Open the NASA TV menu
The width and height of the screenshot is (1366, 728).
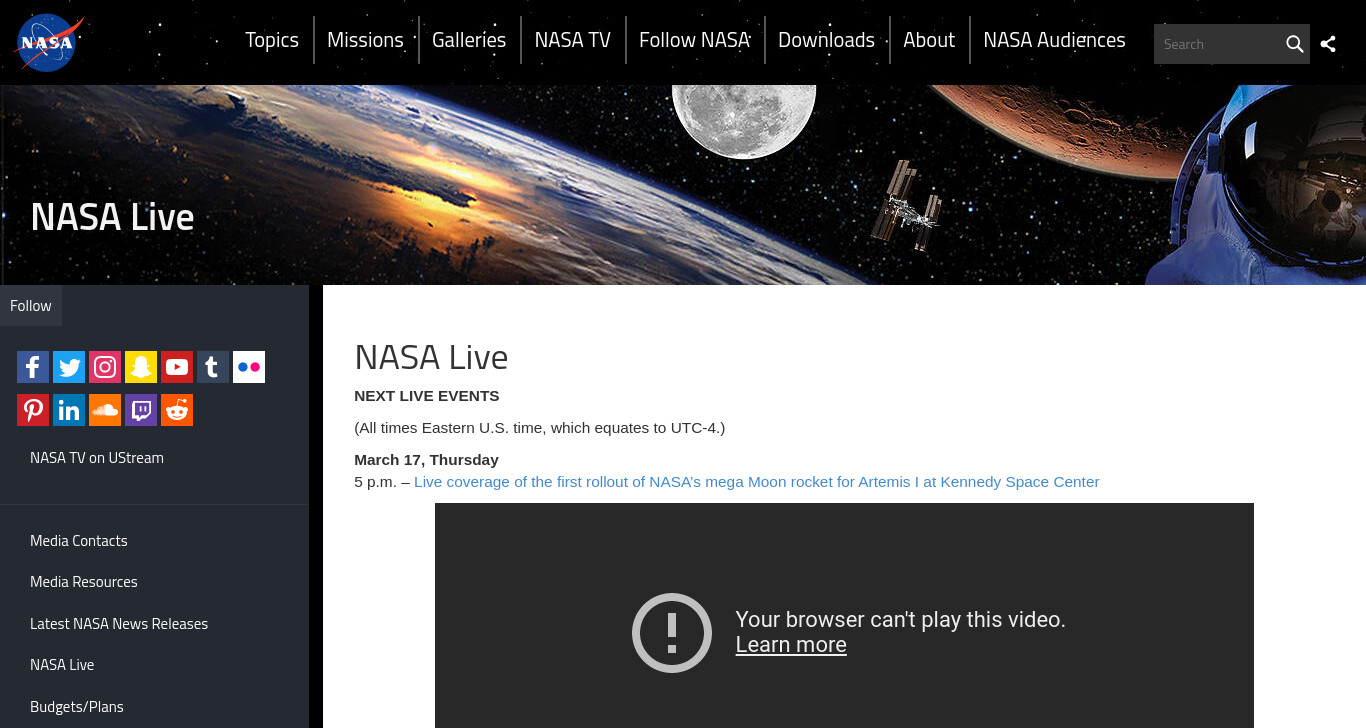573,40
